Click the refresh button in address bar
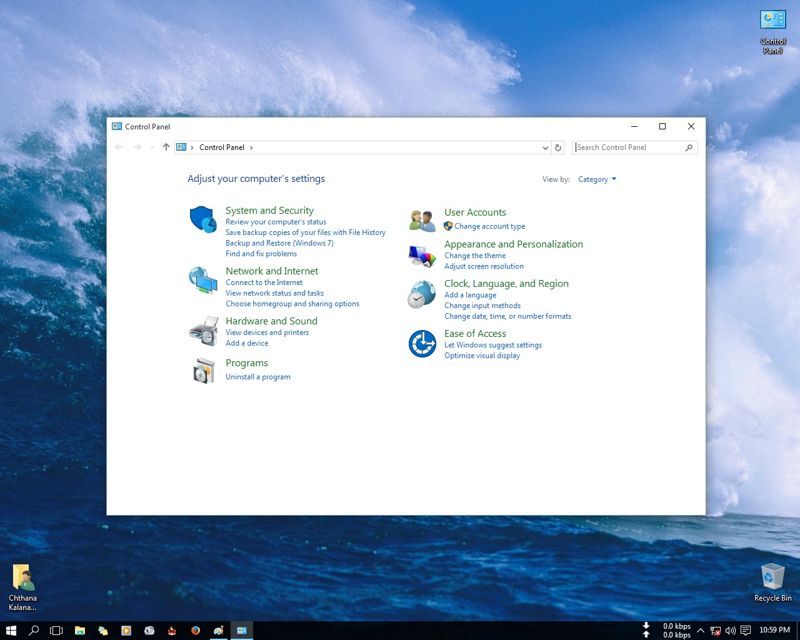This screenshot has width=800, height=640. point(558,147)
